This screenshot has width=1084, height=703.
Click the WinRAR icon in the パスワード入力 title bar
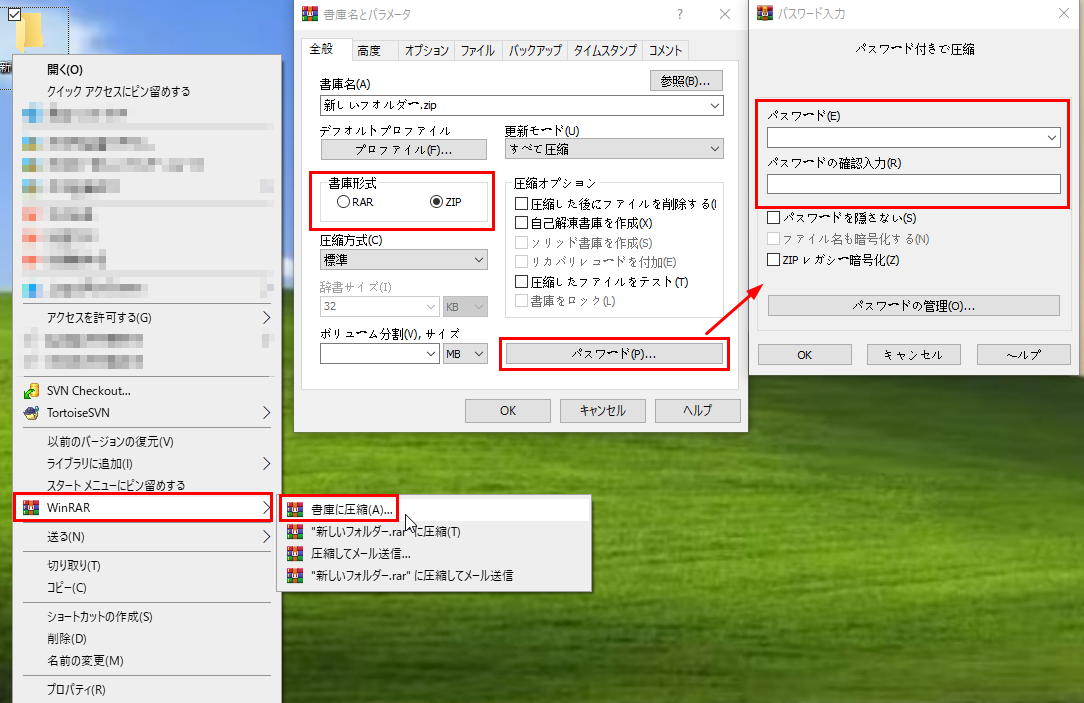[765, 13]
